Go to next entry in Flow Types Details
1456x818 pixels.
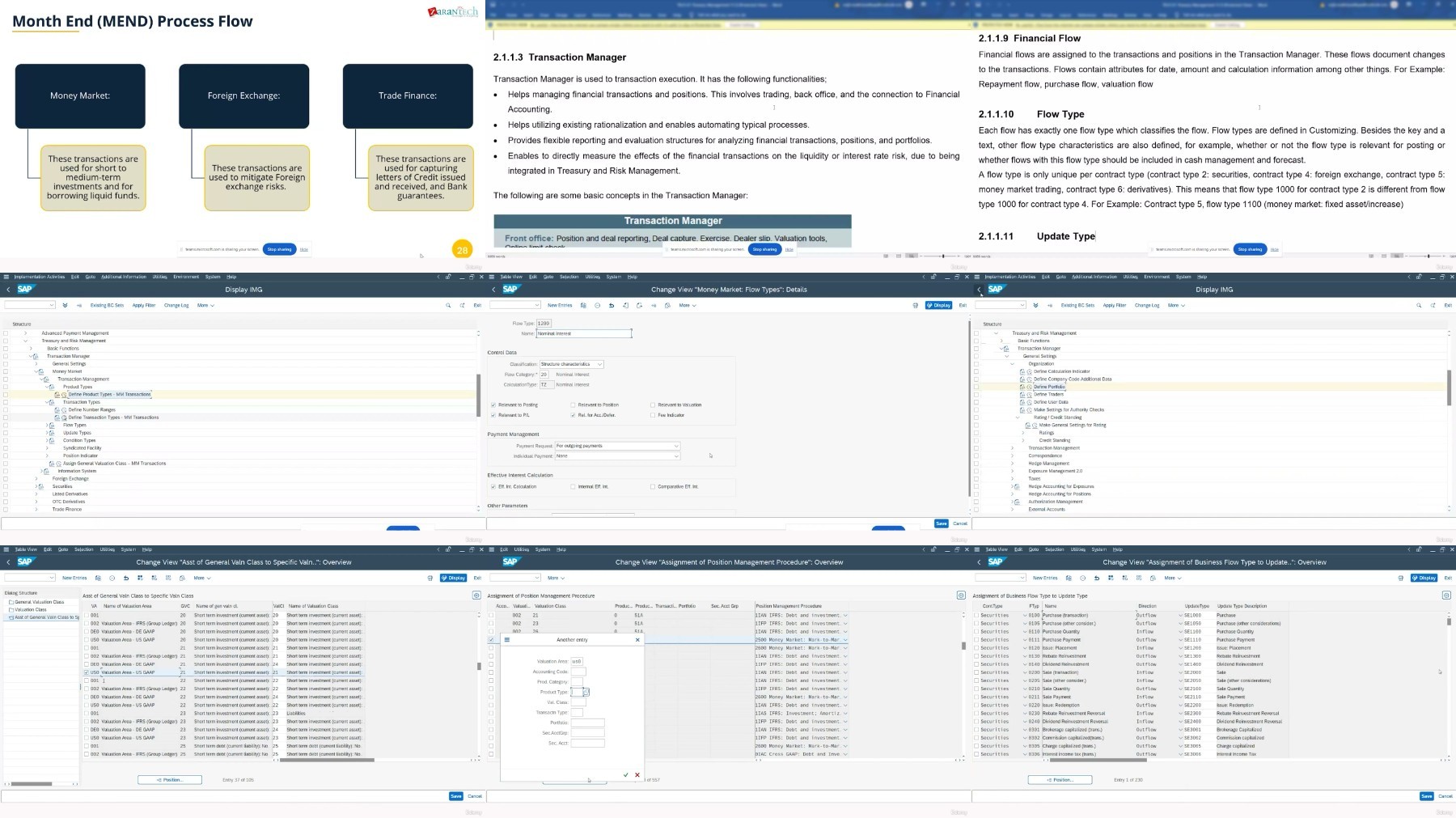(x=639, y=305)
